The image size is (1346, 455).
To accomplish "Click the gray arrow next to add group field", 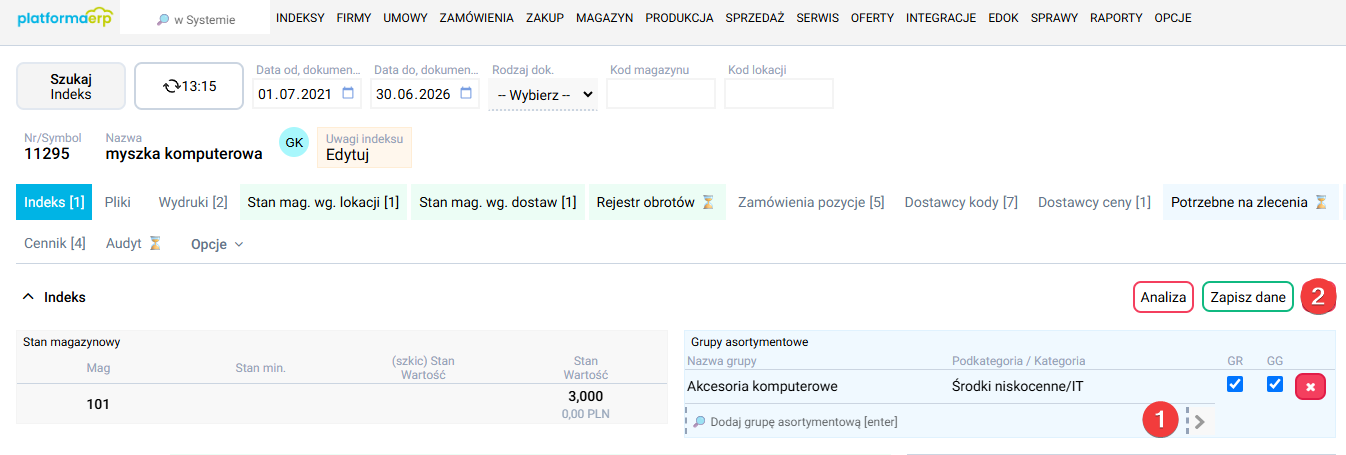I will pyautogui.click(x=1200, y=422).
